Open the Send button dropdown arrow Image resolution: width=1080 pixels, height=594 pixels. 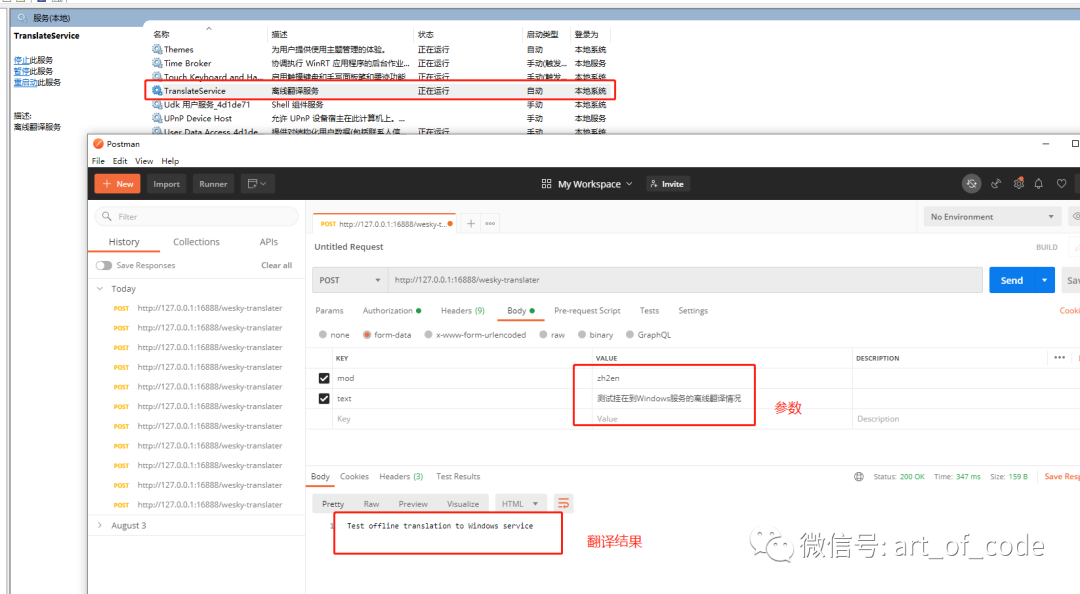pyautogui.click(x=1044, y=280)
